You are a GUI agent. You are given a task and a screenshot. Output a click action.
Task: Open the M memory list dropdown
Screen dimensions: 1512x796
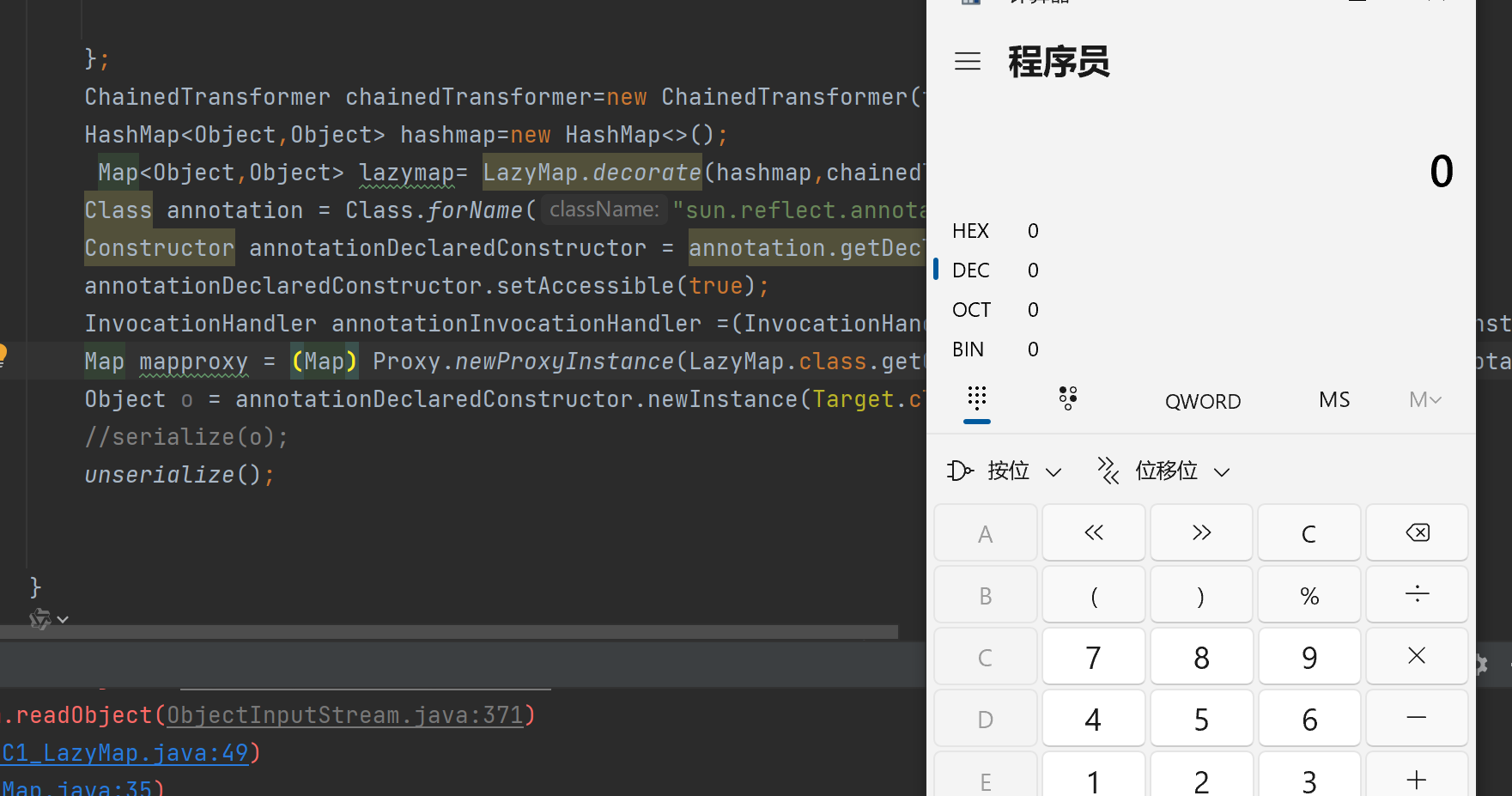(x=1425, y=400)
